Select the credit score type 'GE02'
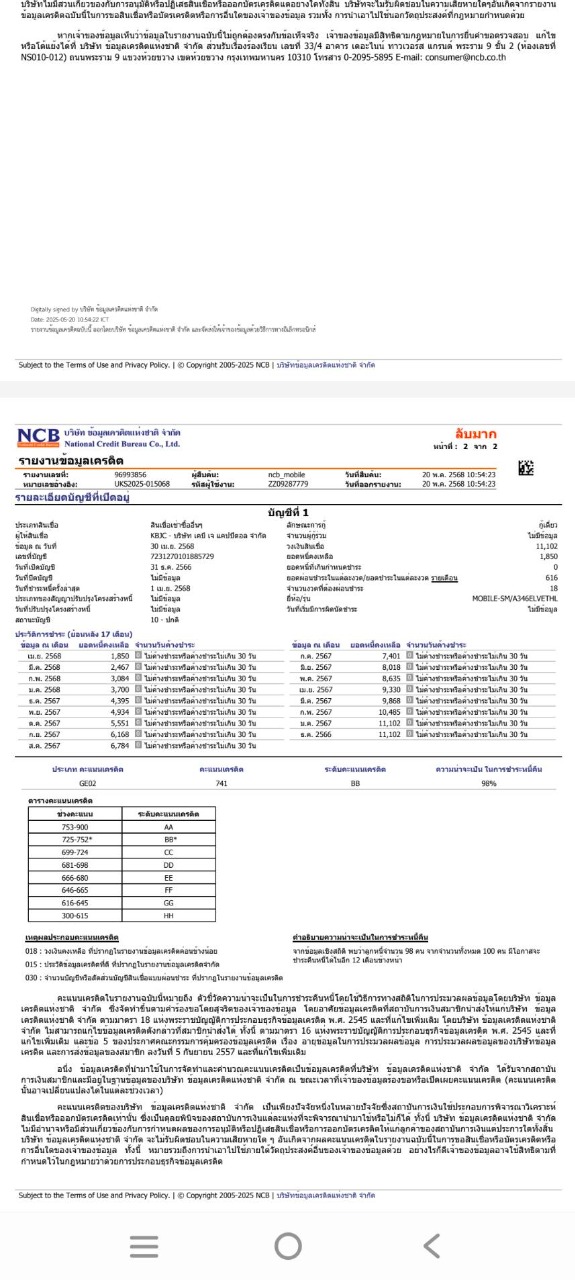The image size is (575, 1280). tap(87, 784)
